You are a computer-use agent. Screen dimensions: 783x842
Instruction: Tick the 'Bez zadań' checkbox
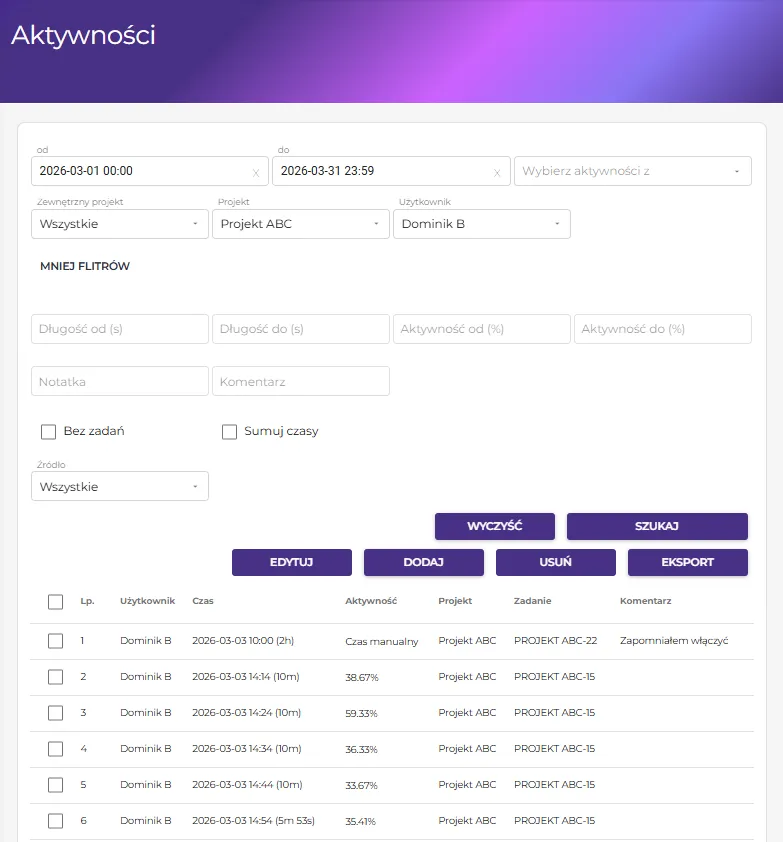[48, 432]
